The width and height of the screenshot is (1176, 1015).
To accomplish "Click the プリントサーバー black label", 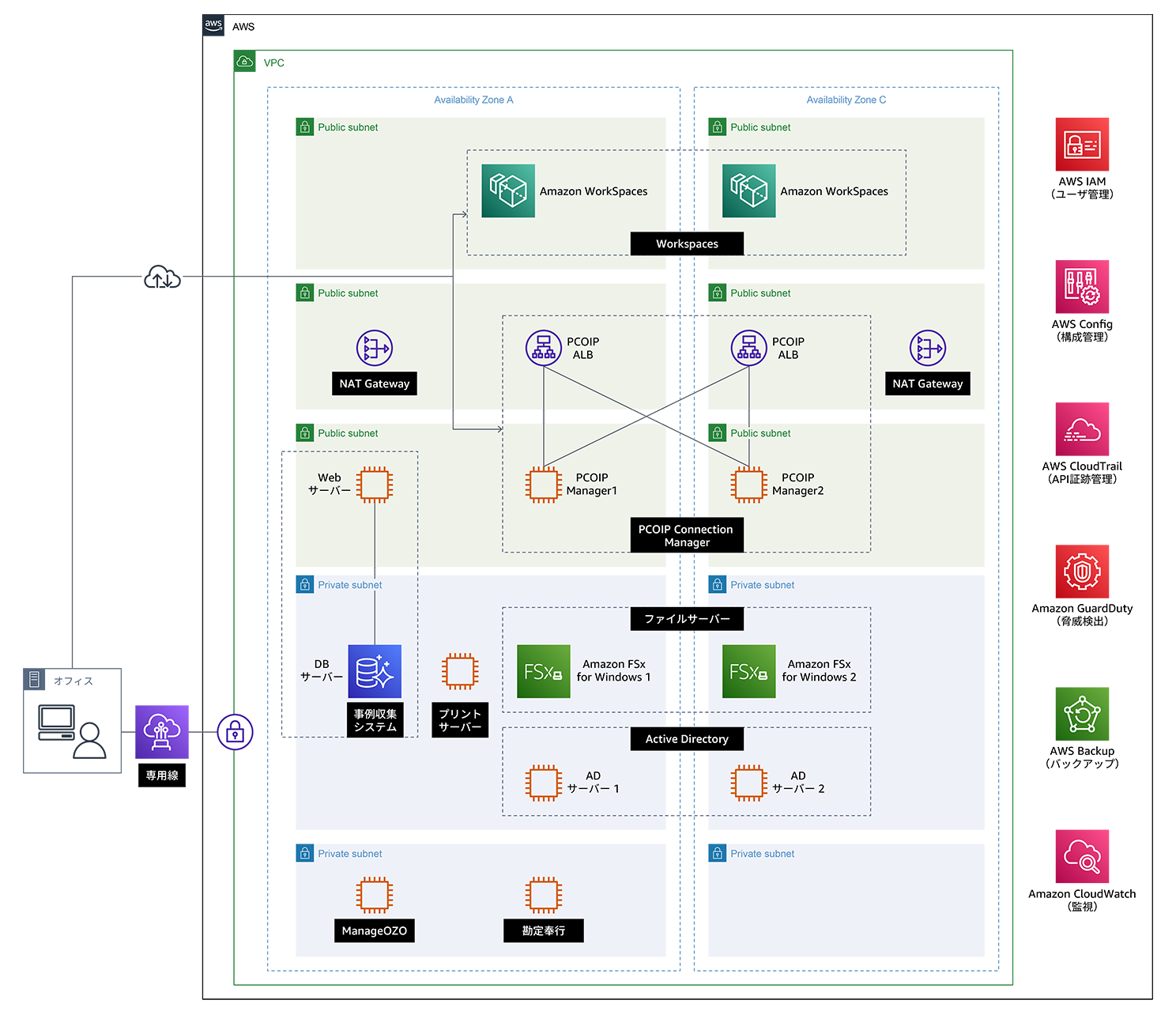I will [460, 720].
